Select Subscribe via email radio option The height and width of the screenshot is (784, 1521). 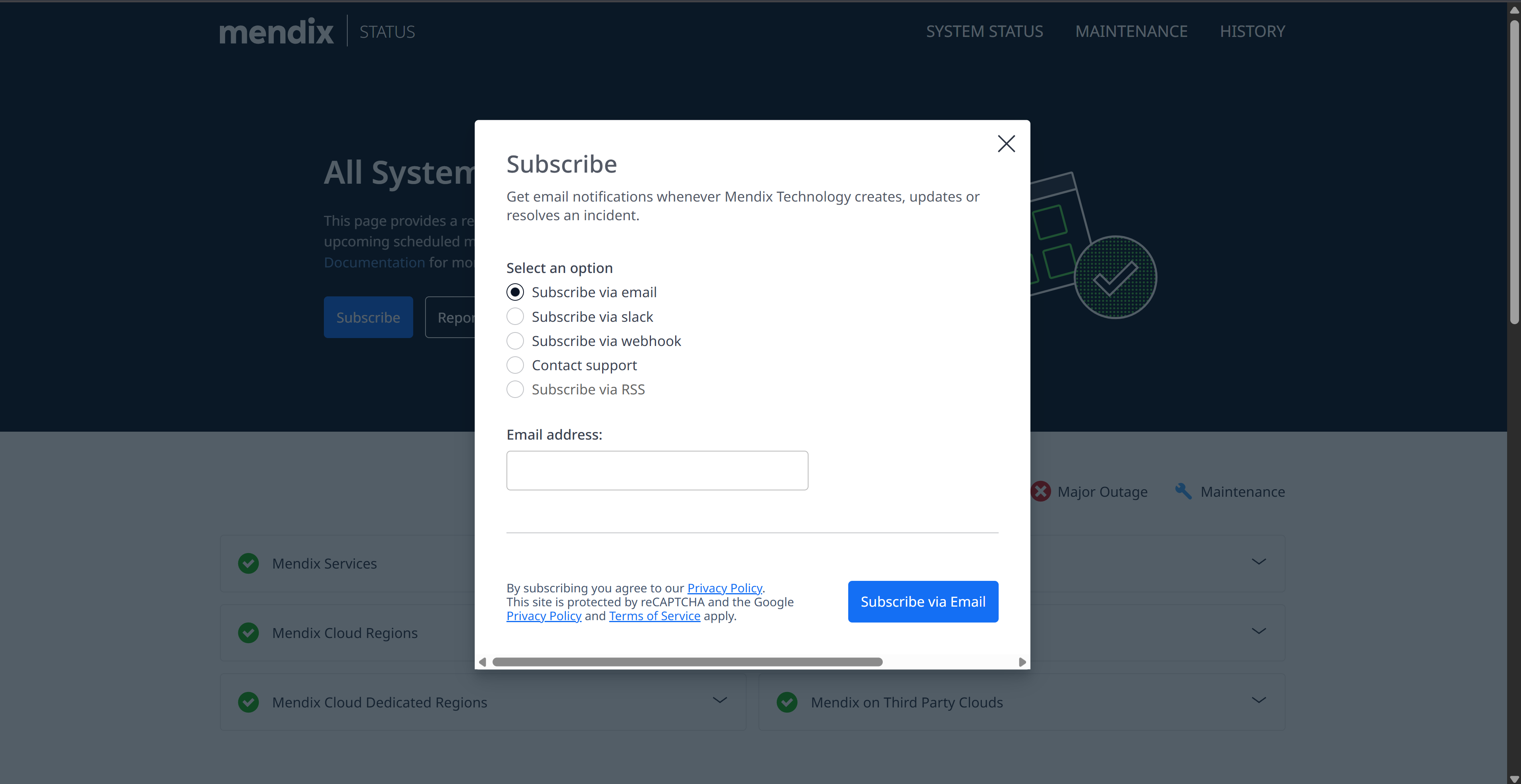515,292
